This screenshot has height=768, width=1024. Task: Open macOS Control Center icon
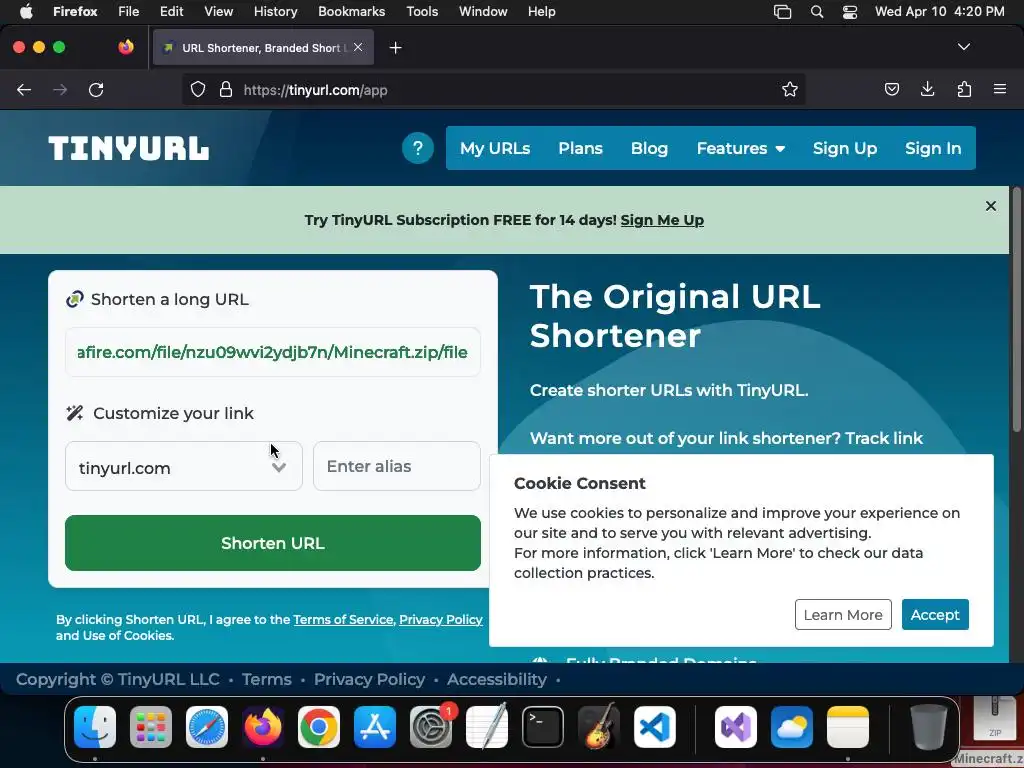click(x=850, y=12)
